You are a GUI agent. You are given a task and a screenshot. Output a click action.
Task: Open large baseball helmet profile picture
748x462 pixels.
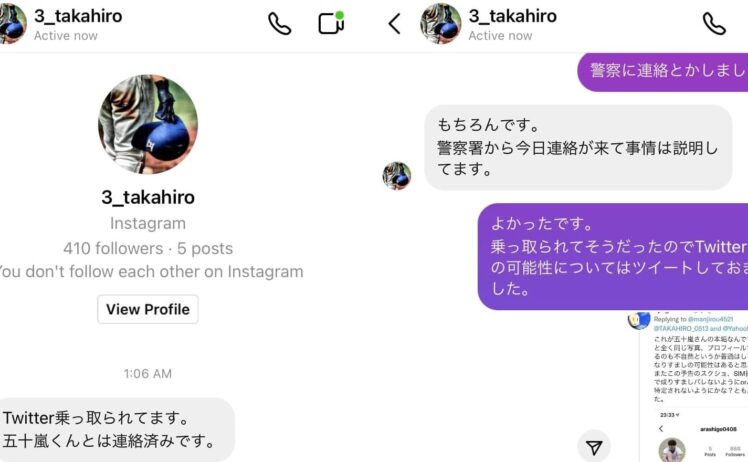click(148, 124)
